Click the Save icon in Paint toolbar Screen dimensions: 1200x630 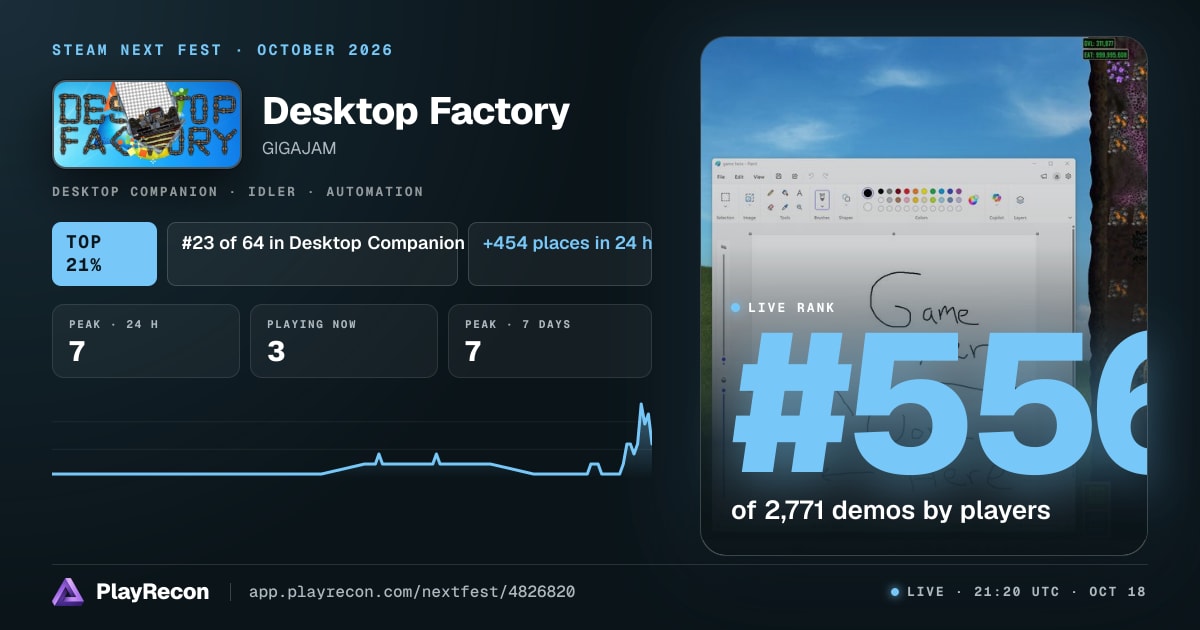tap(779, 176)
